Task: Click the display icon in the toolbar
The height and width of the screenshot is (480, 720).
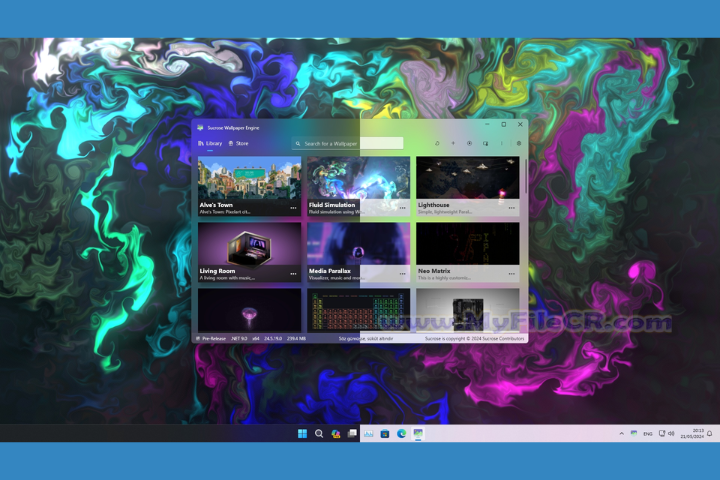Action: (485, 143)
